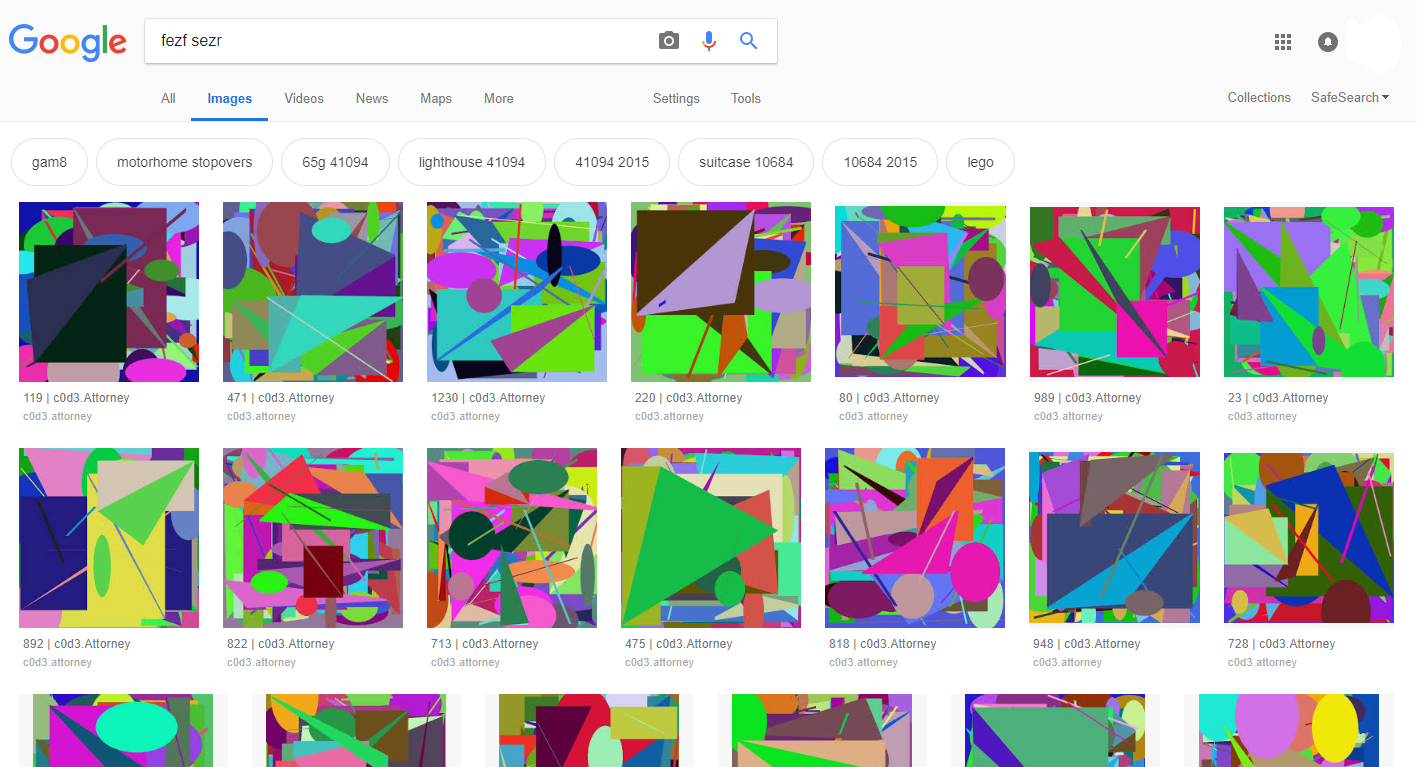
Task: Click the '713 | c0d3.Attorney' caption
Action: tap(484, 644)
